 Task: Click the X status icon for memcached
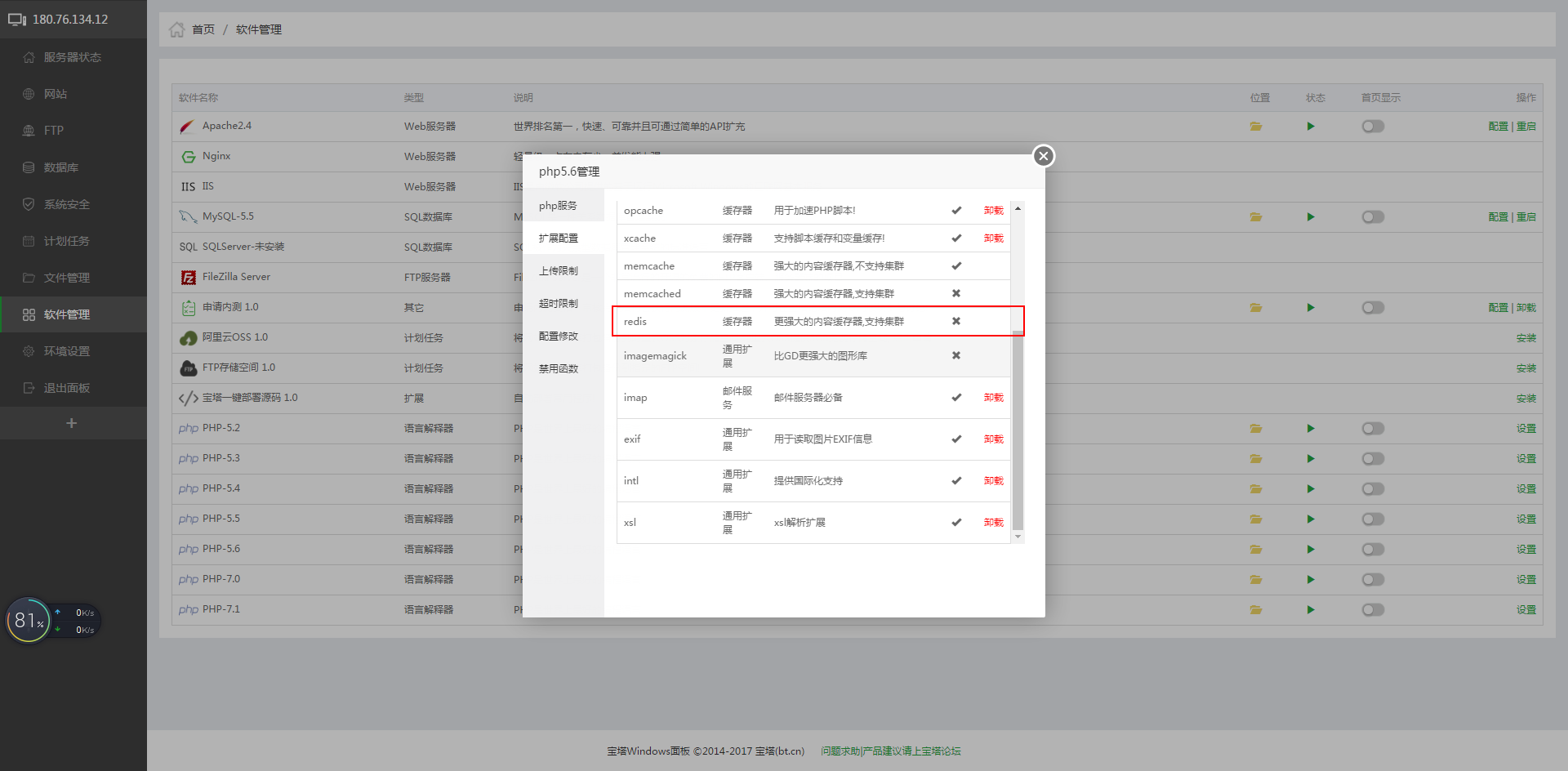[956, 293]
